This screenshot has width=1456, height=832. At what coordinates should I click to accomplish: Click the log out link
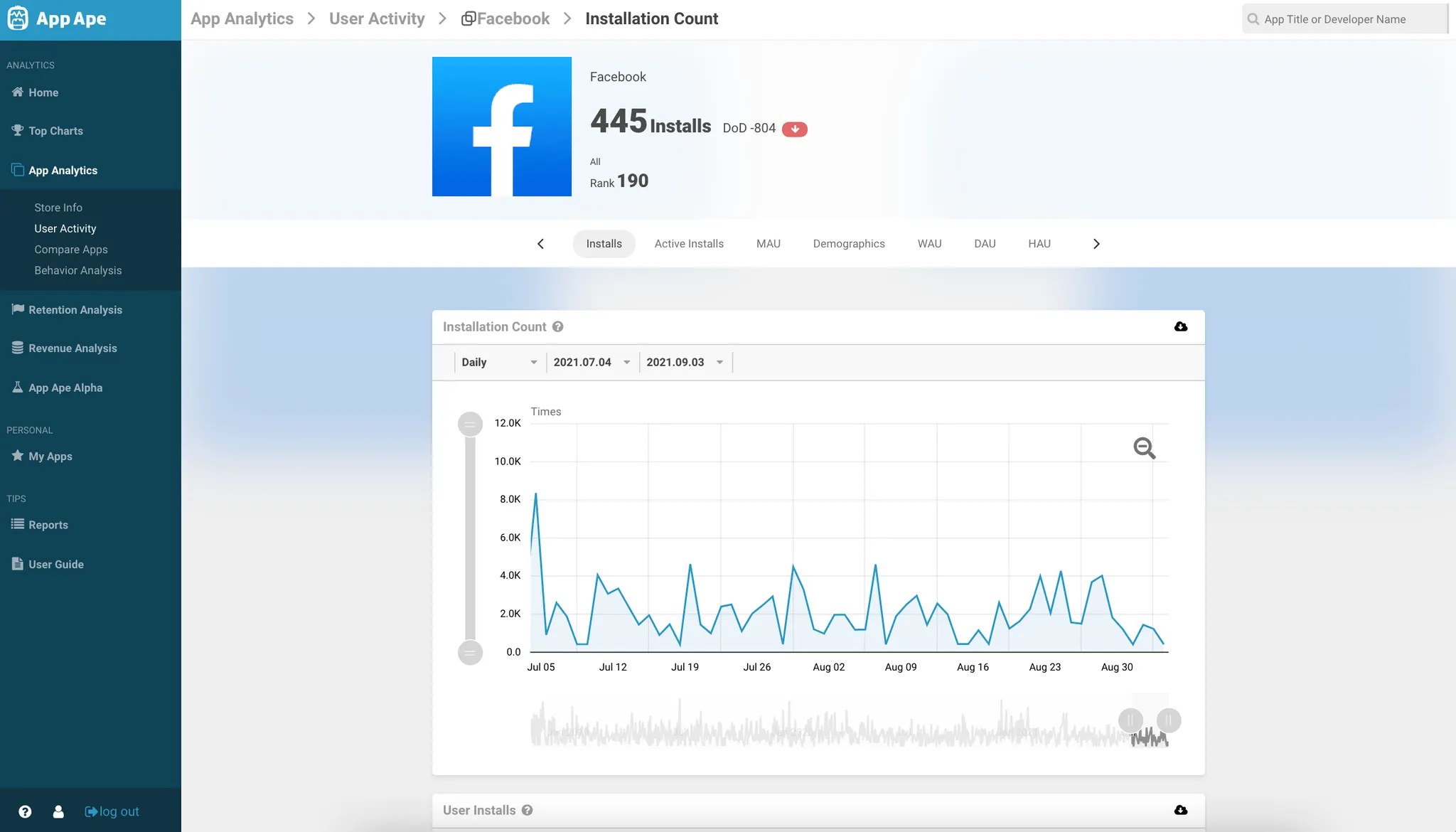[112, 811]
